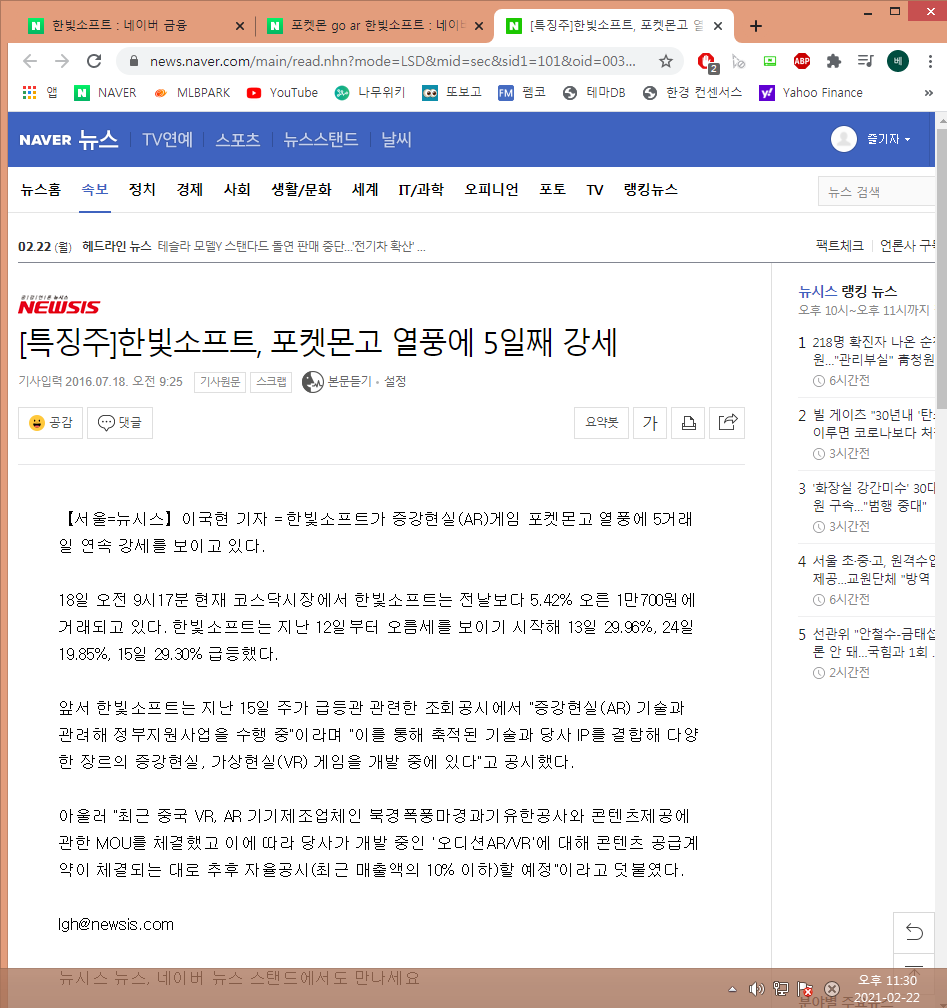Share article with the share icon
The image size is (947, 1008).
coord(727,422)
